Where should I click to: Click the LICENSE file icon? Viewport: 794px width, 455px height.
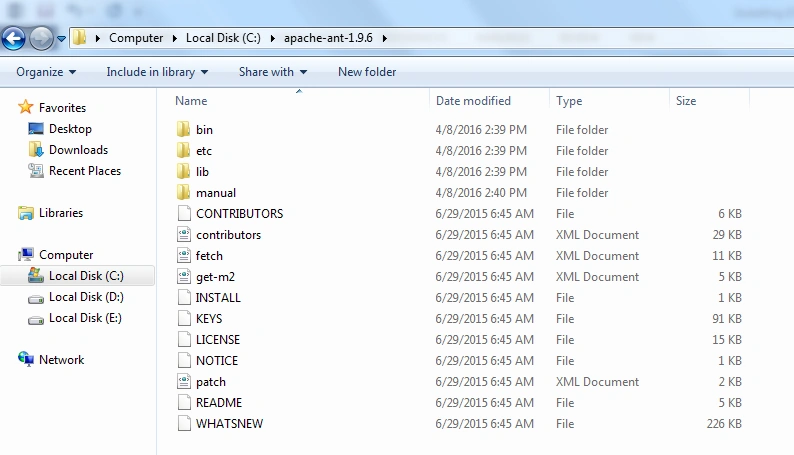point(184,340)
